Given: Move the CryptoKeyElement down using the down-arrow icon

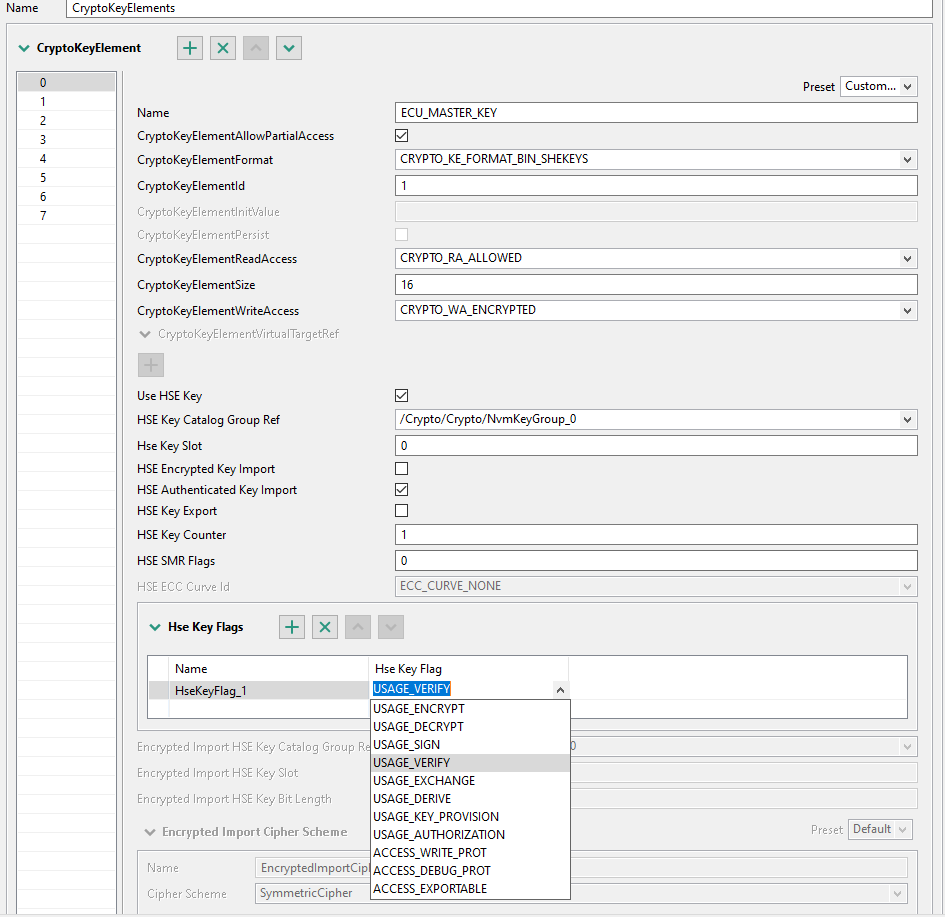Looking at the screenshot, I should pos(288,47).
